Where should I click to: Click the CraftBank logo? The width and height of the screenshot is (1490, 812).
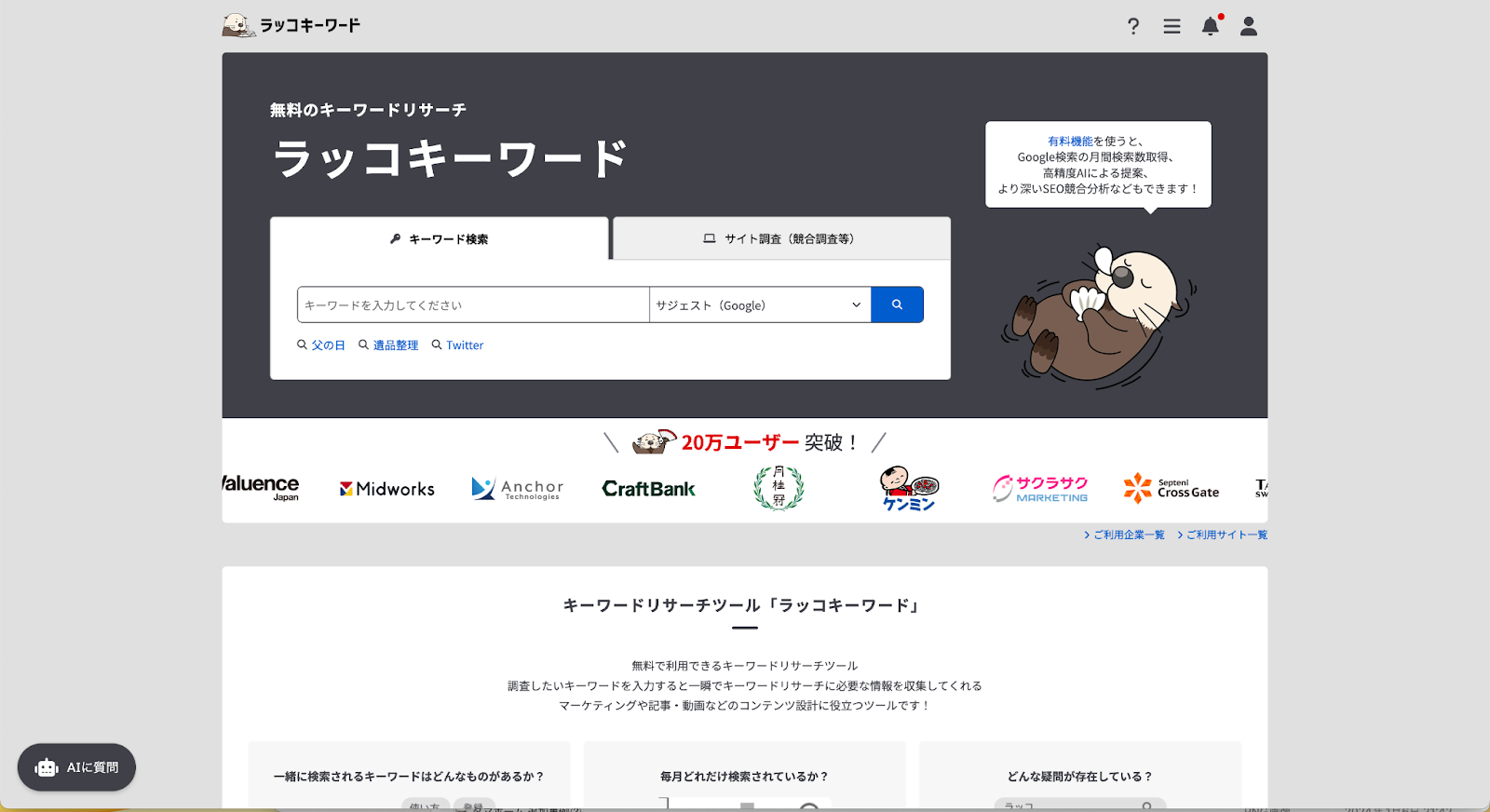tap(649, 489)
